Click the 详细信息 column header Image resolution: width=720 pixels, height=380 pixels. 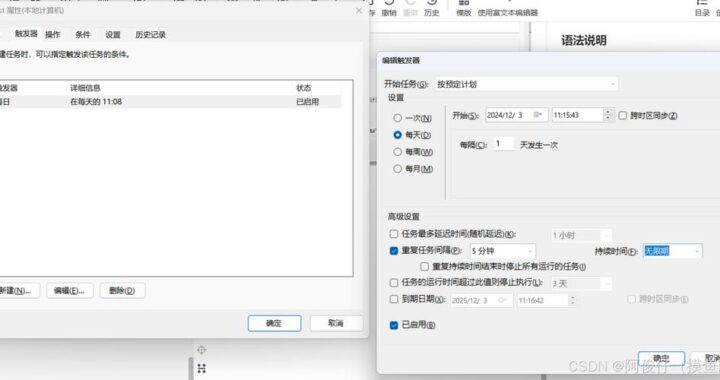(x=85, y=88)
